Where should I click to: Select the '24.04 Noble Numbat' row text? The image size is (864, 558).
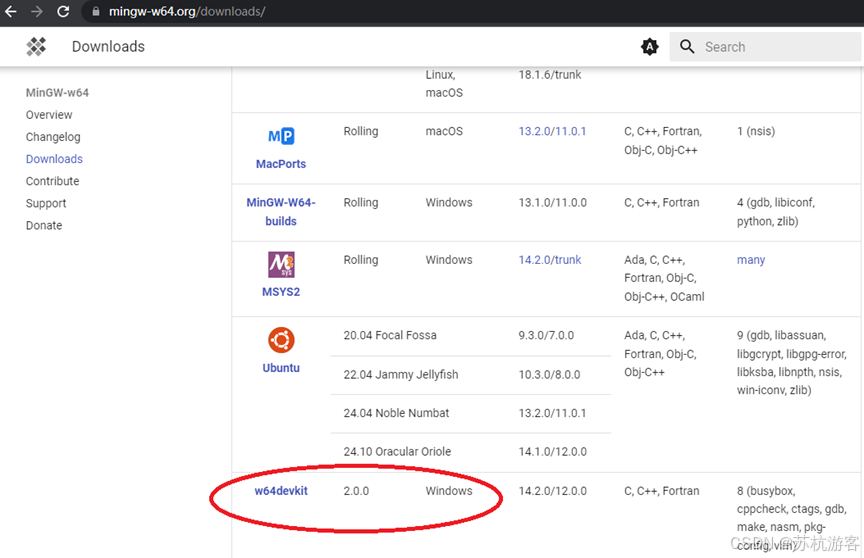pyautogui.click(x=396, y=413)
